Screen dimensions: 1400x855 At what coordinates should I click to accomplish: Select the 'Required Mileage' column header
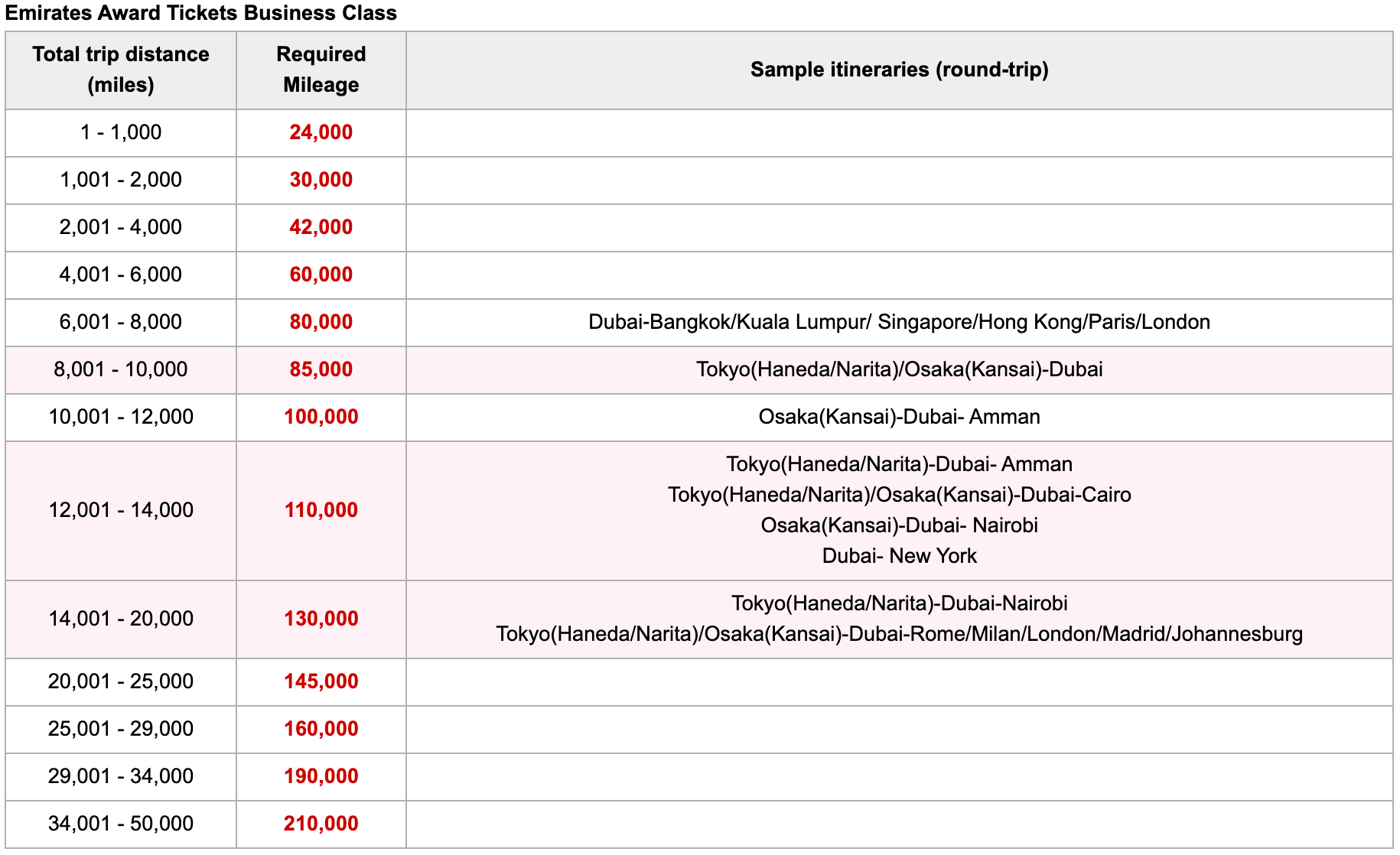click(x=321, y=70)
